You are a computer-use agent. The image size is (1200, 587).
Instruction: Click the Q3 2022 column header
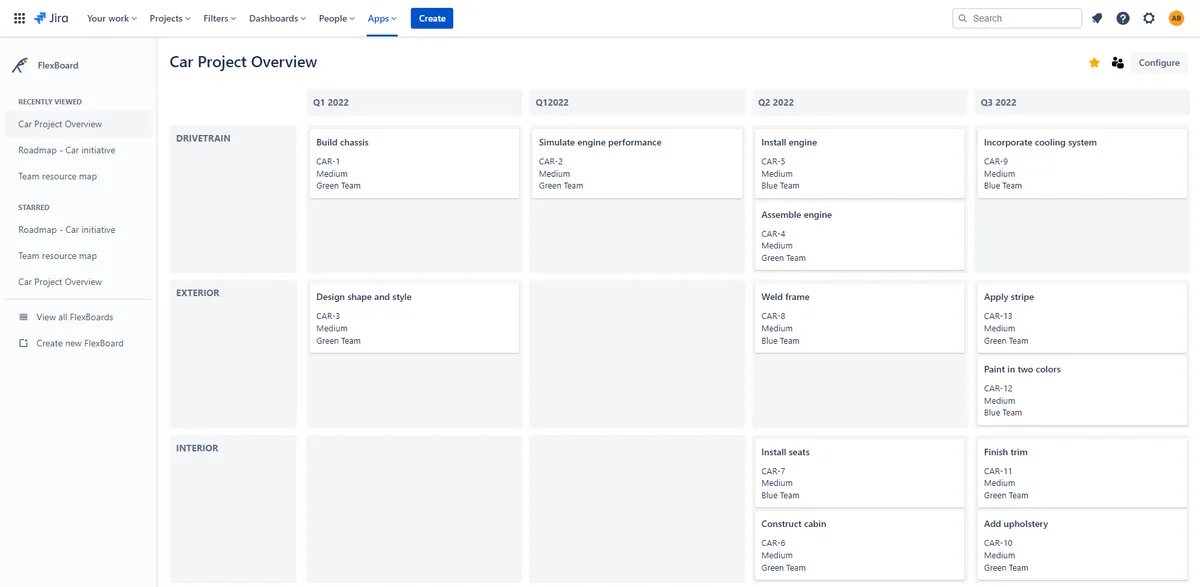[x=1082, y=102]
